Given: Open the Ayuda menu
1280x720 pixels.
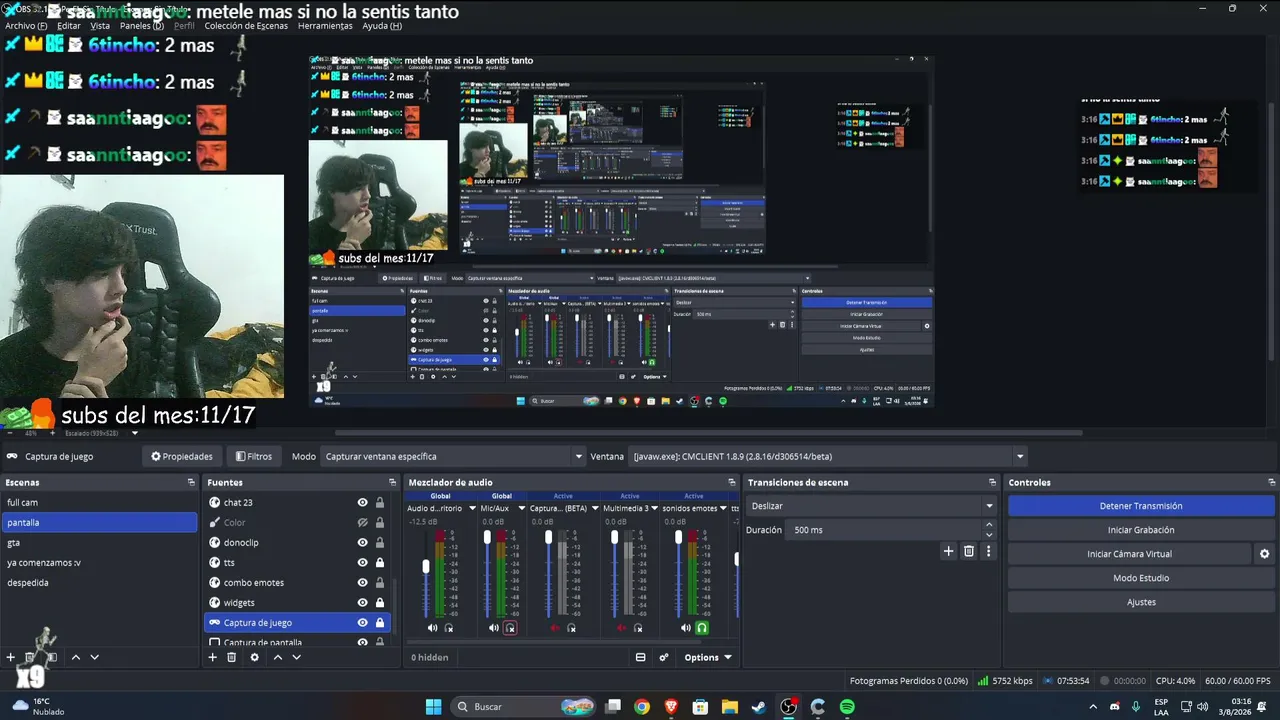Looking at the screenshot, I should point(382,26).
